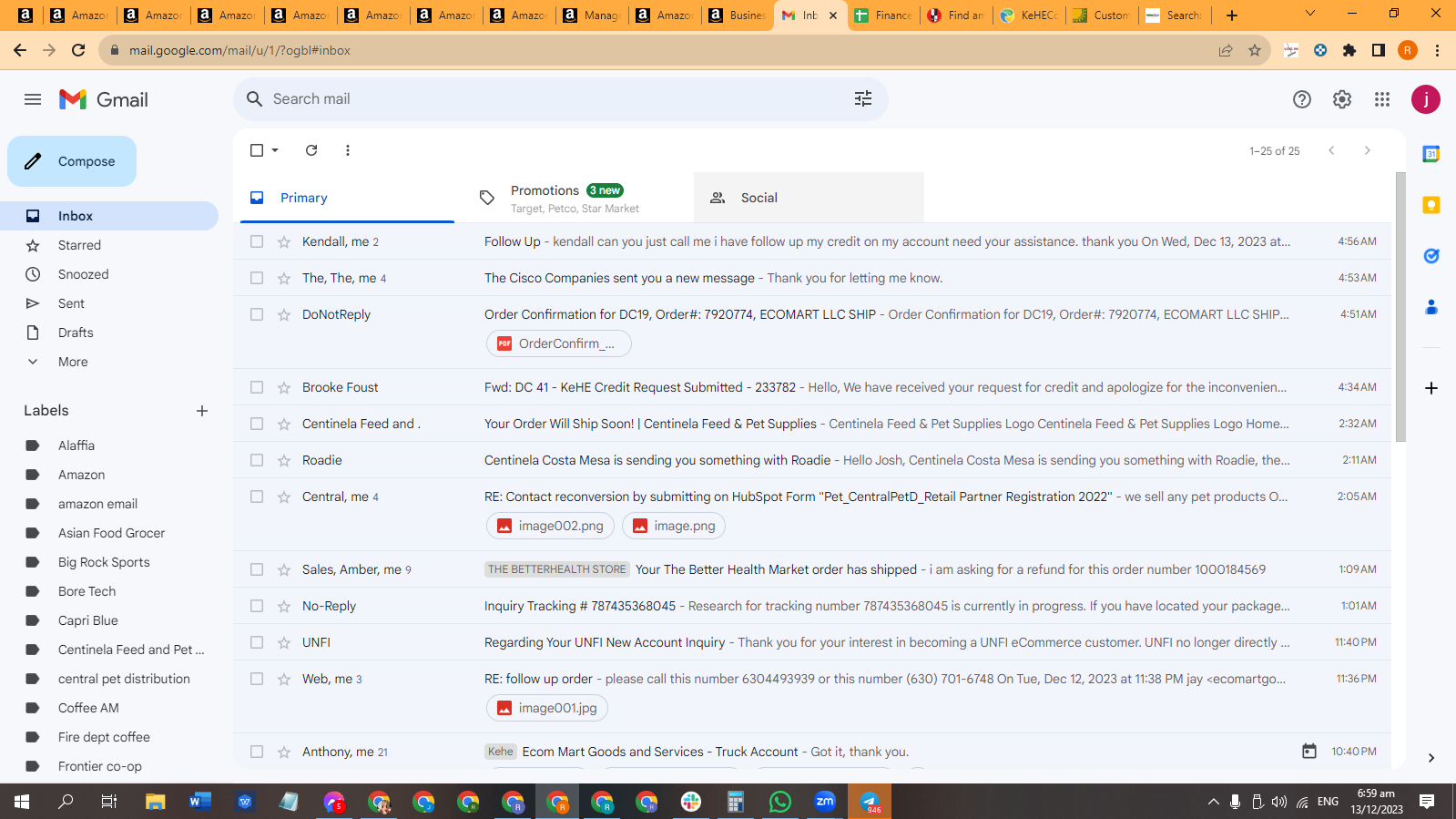1456x819 pixels.
Task: Create new label plus icon
Action: [x=202, y=411]
